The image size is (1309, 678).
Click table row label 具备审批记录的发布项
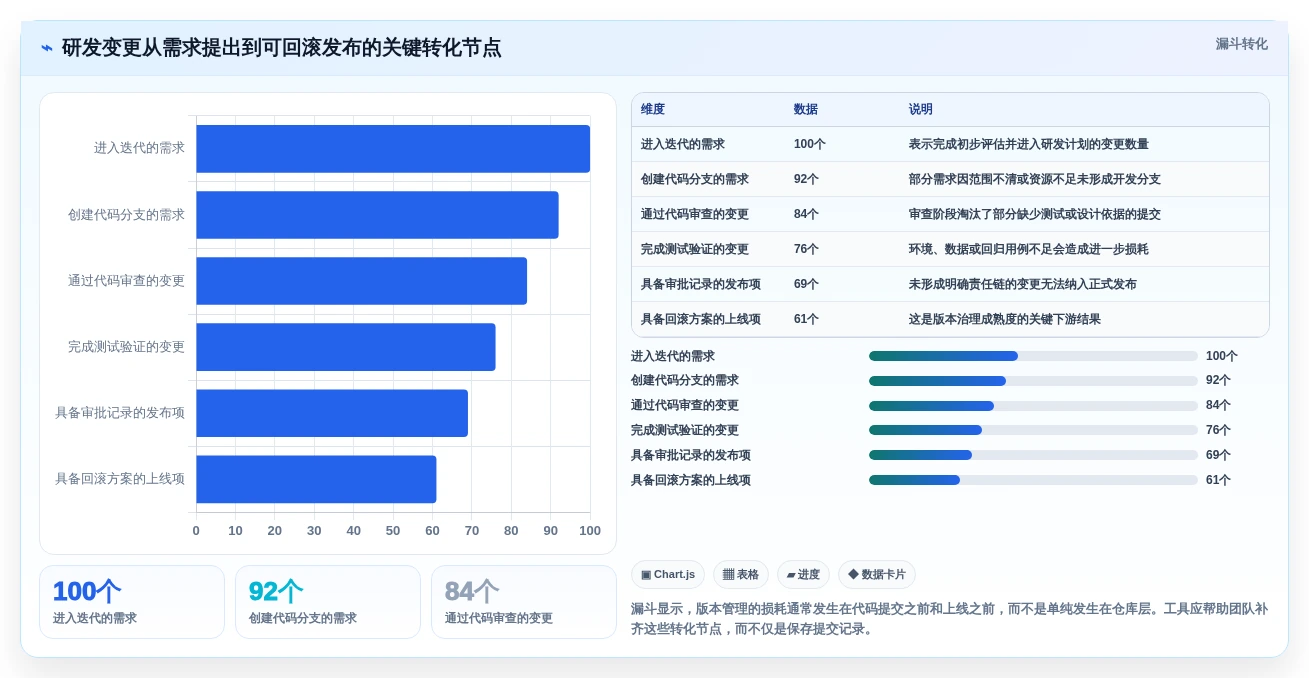pos(701,284)
